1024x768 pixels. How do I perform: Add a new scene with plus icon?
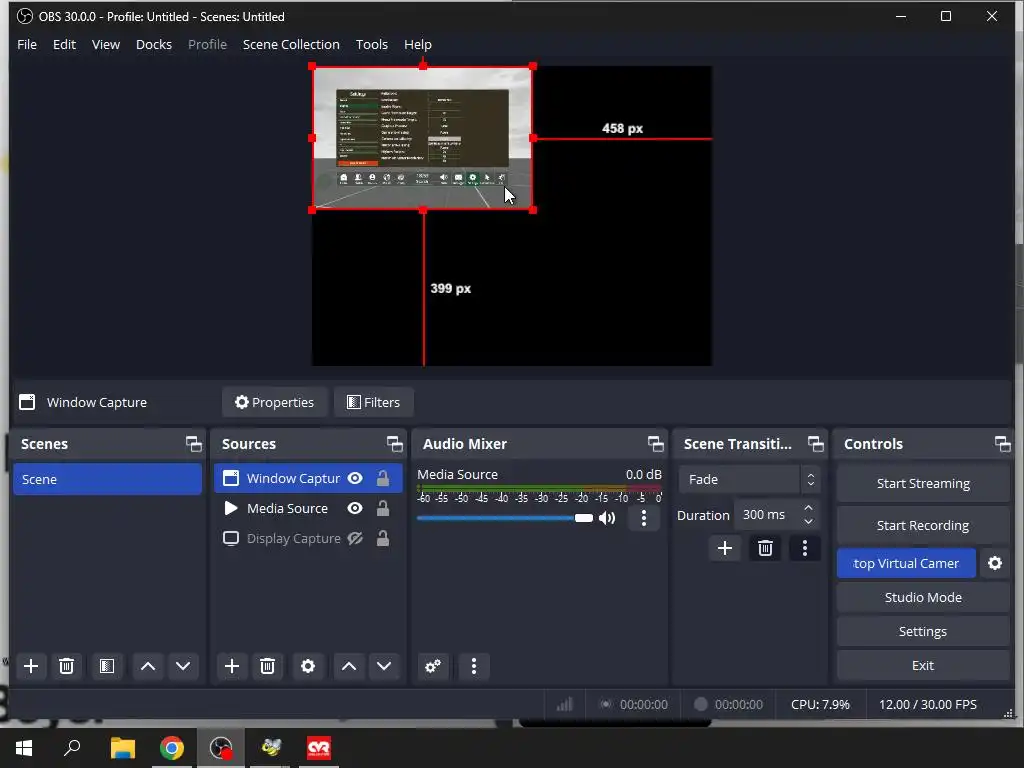31,666
